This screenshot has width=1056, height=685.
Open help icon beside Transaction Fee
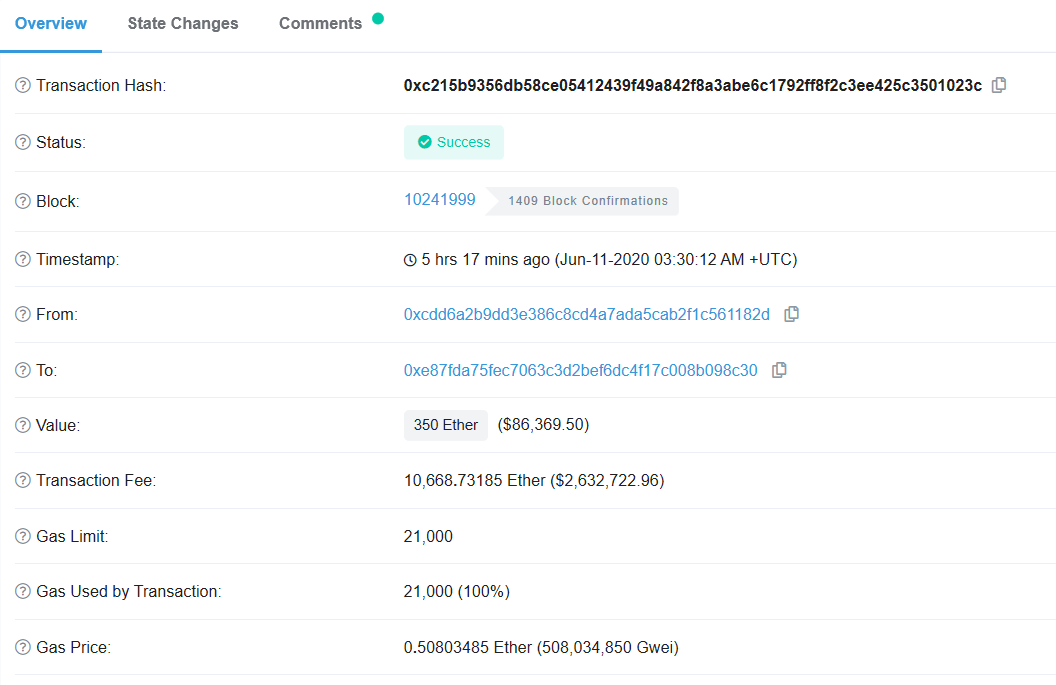[23, 480]
